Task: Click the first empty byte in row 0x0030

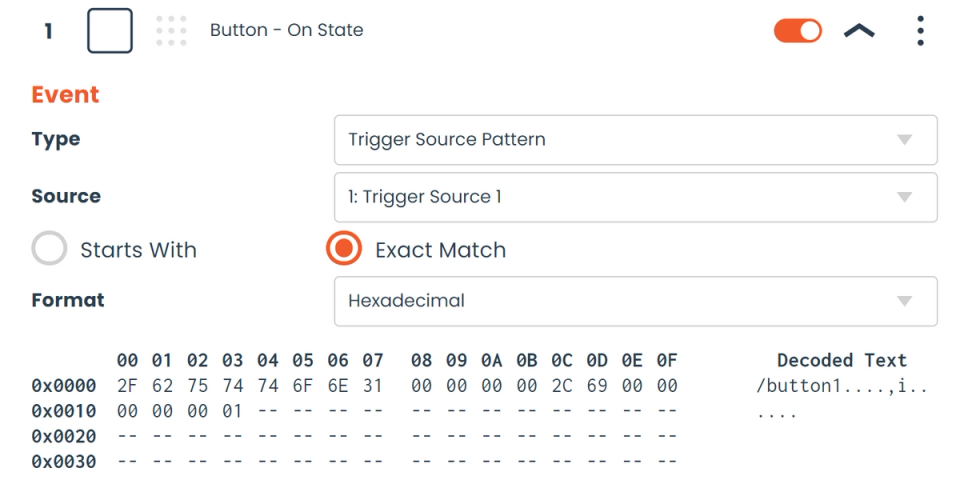Action: (127, 461)
